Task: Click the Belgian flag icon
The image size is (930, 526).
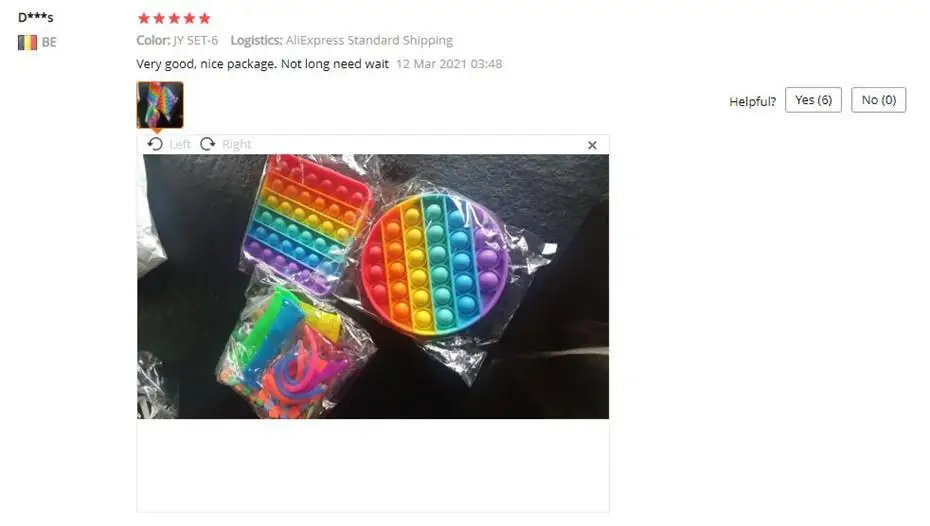Action: (x=27, y=42)
